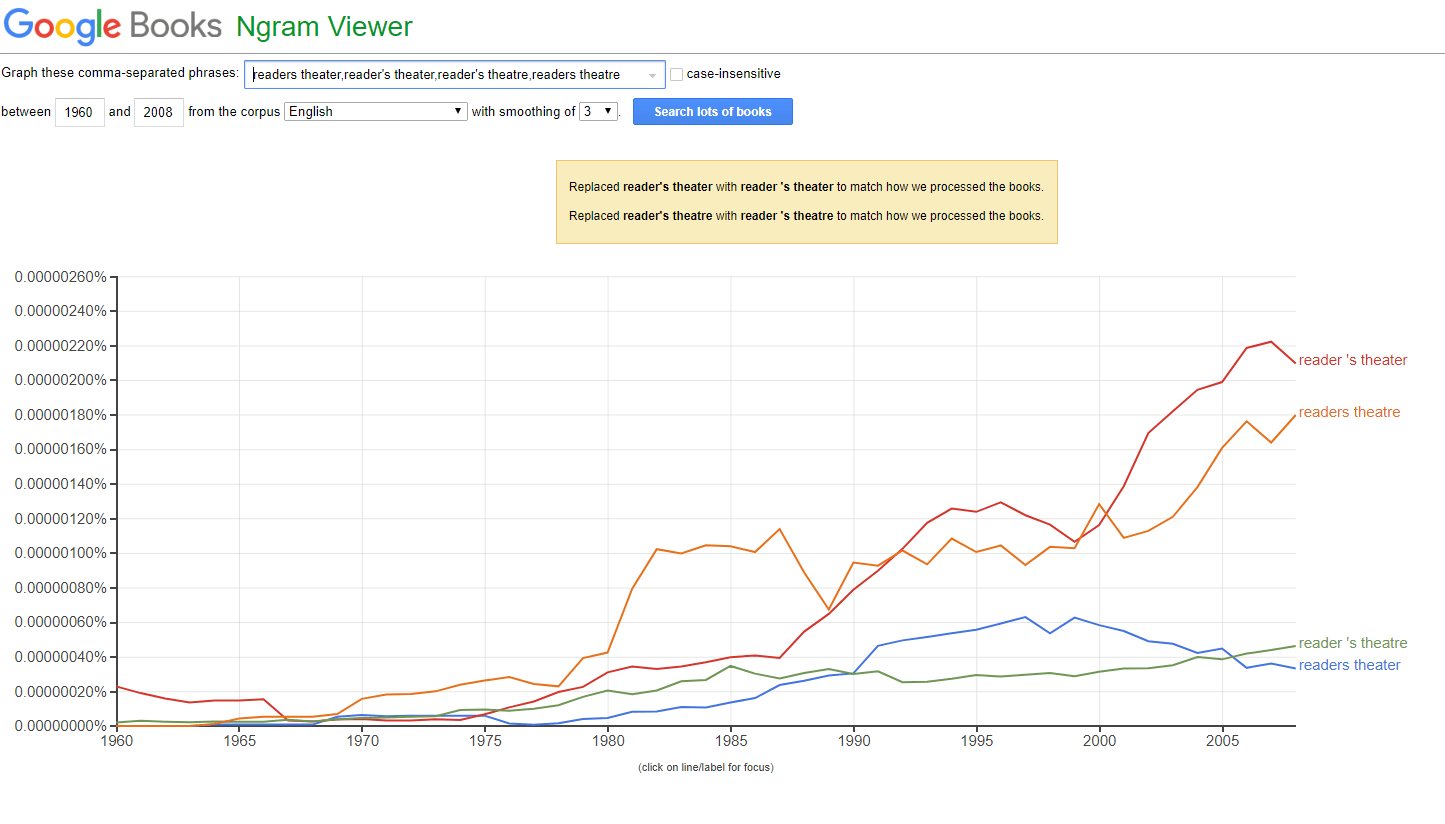1445x824 pixels.
Task: Toggle the case-insensitive checkbox
Action: click(x=677, y=74)
